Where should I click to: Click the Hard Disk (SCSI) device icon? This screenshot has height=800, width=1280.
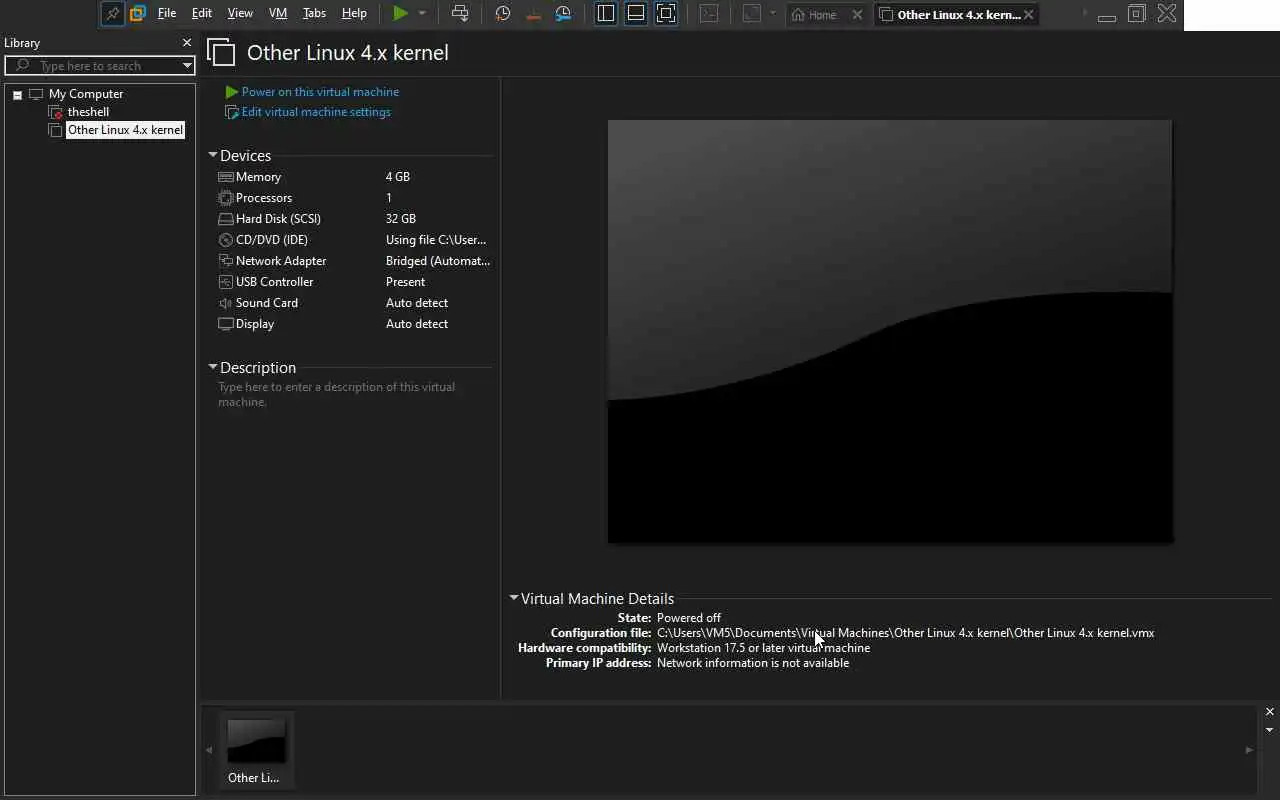tap(226, 219)
